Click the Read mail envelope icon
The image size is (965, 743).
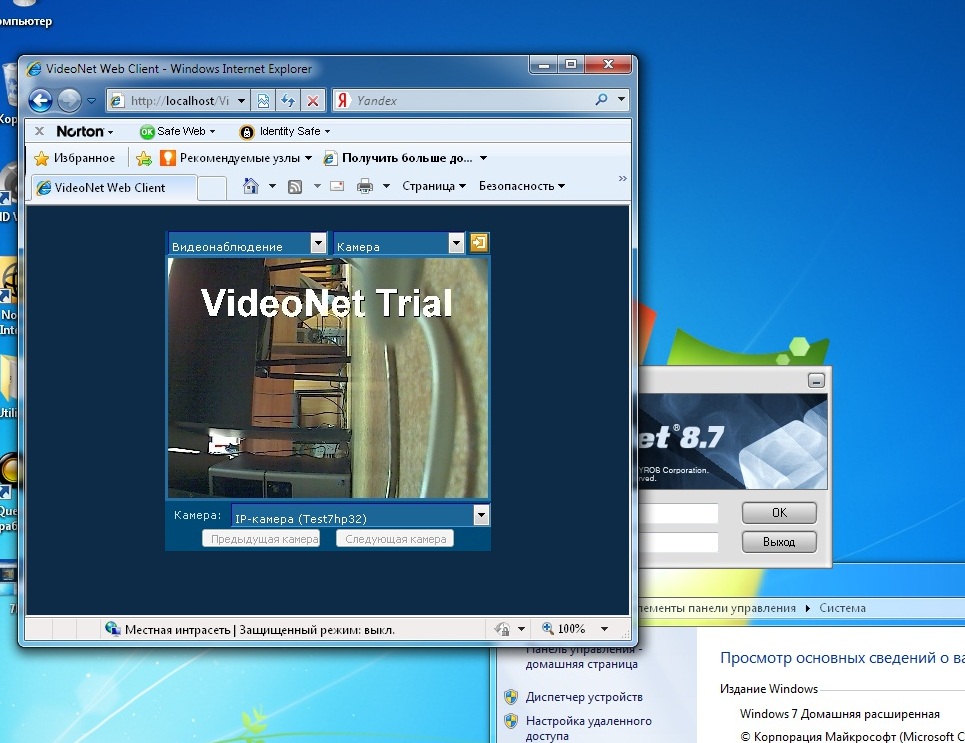point(337,186)
